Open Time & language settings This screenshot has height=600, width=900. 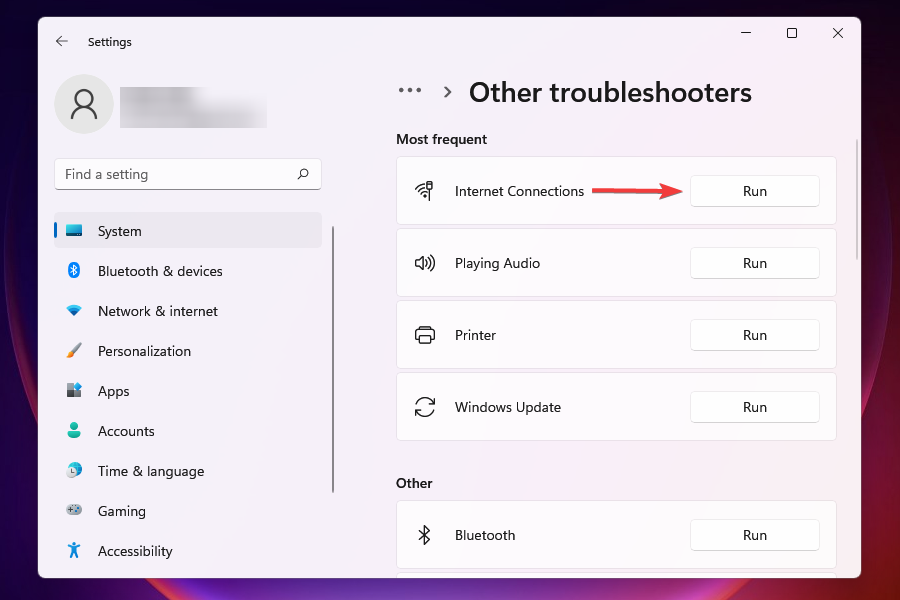tap(188, 471)
